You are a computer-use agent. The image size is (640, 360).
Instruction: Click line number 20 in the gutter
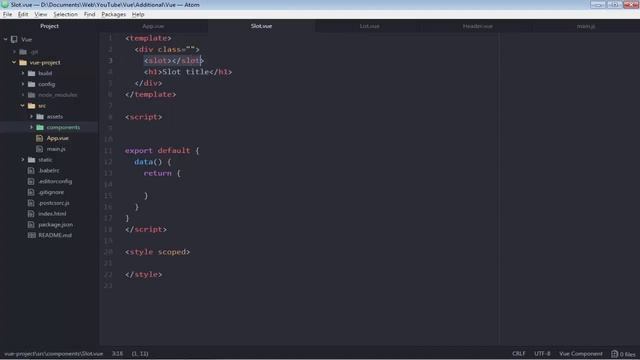pos(108,252)
